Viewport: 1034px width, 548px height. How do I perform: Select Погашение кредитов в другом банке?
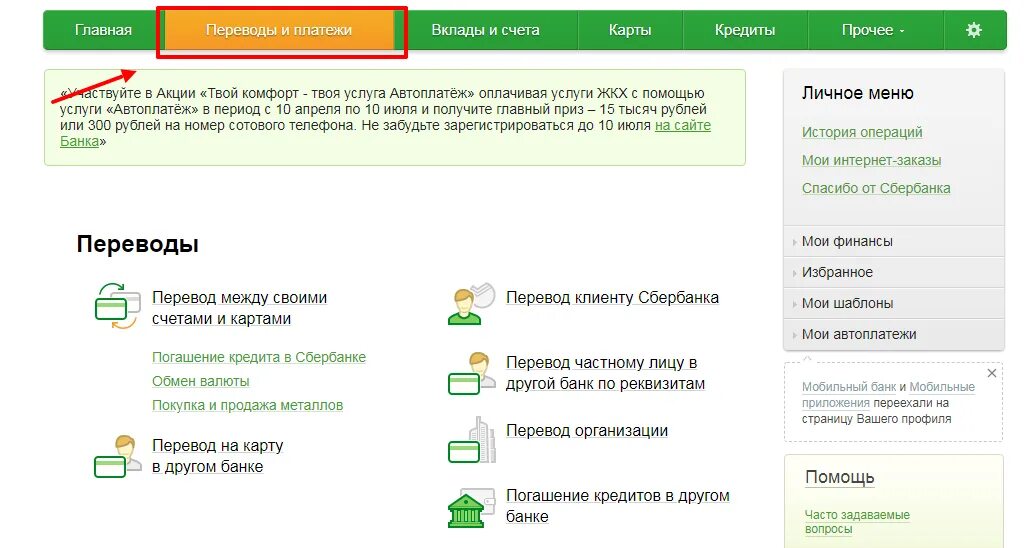point(617,506)
